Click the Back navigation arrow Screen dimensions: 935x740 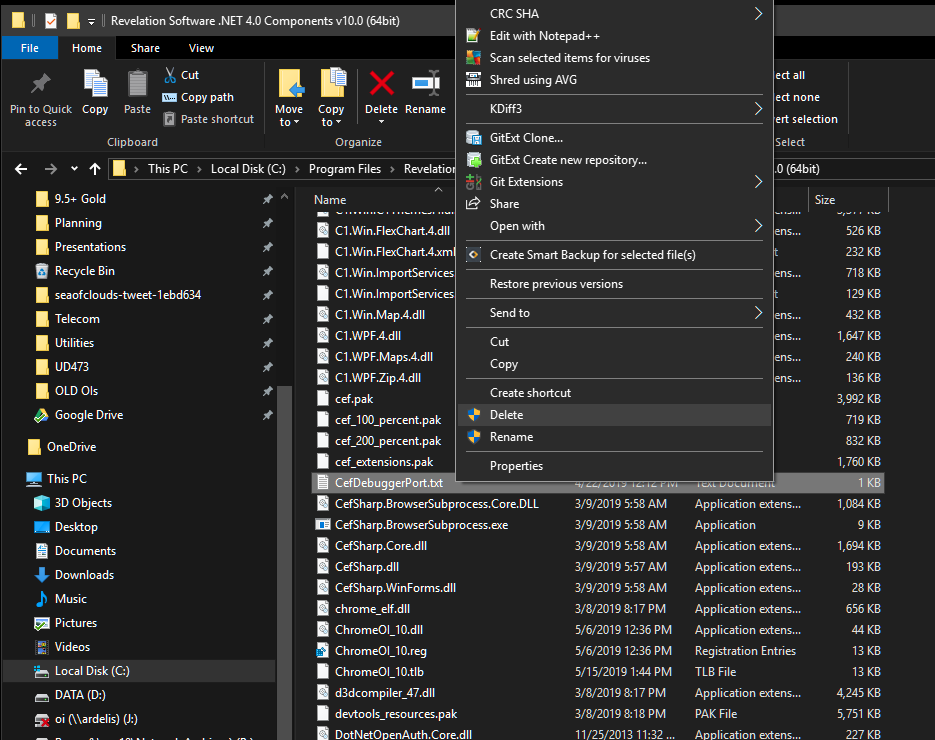[x=21, y=169]
